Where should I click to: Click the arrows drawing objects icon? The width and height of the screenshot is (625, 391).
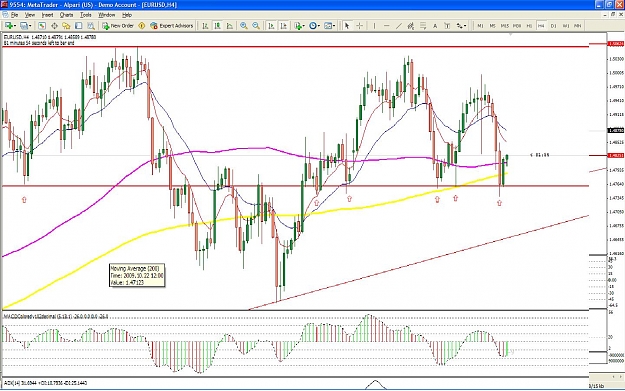pos(460,26)
